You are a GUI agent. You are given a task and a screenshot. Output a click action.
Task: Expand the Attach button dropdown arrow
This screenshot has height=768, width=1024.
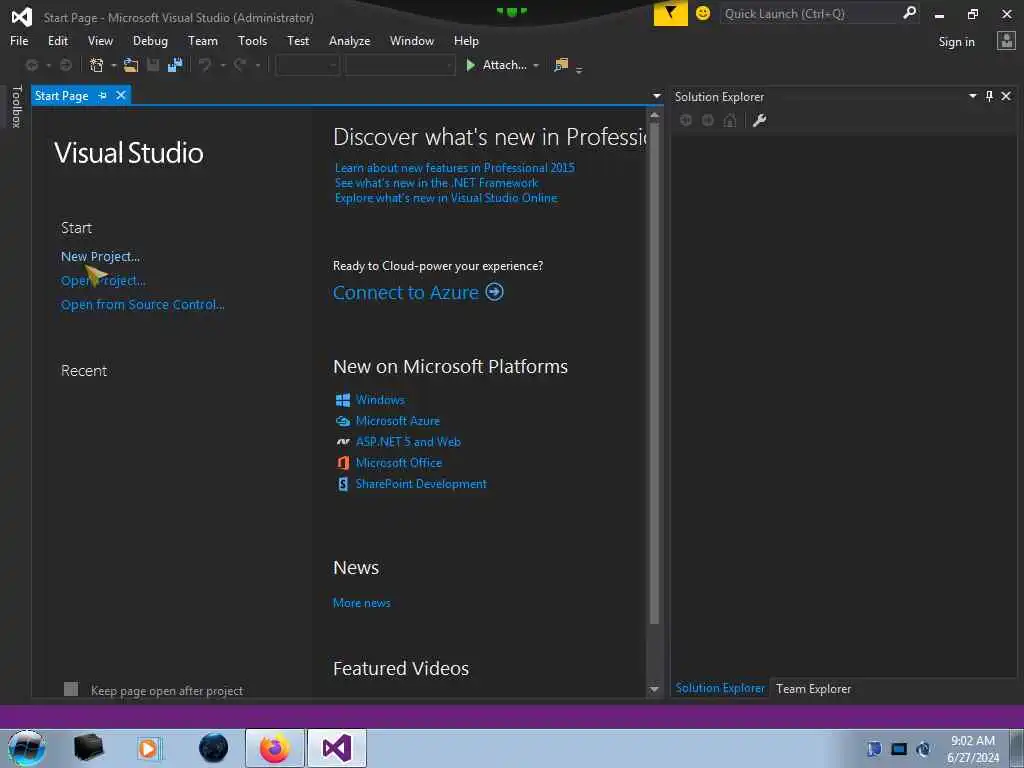(x=536, y=65)
